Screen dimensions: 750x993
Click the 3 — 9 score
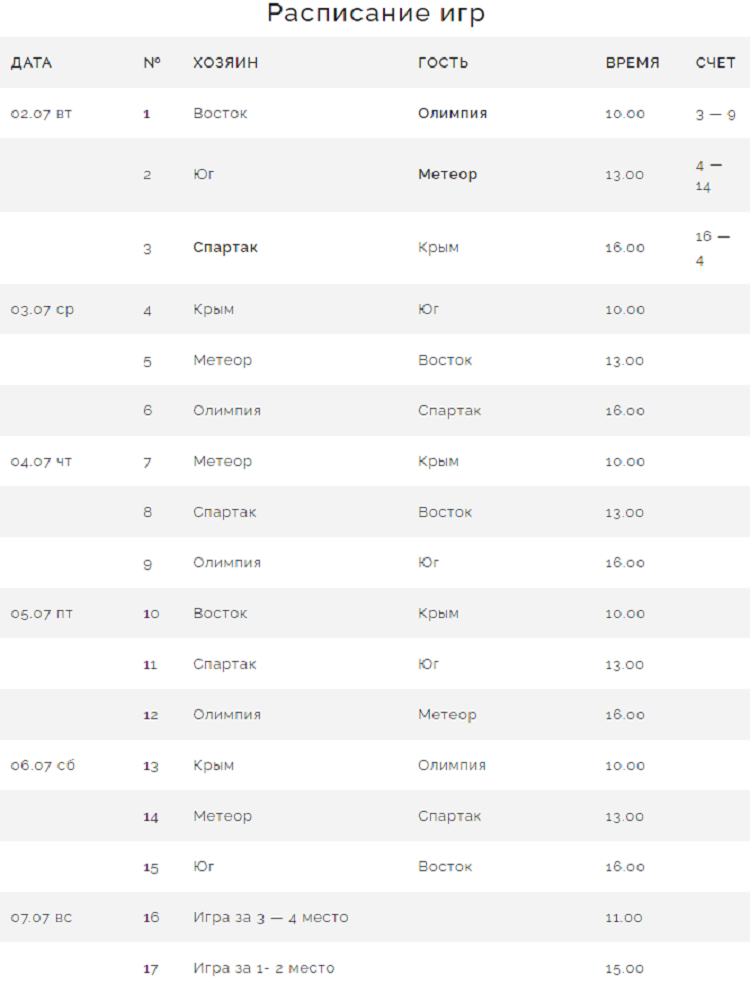click(x=715, y=115)
